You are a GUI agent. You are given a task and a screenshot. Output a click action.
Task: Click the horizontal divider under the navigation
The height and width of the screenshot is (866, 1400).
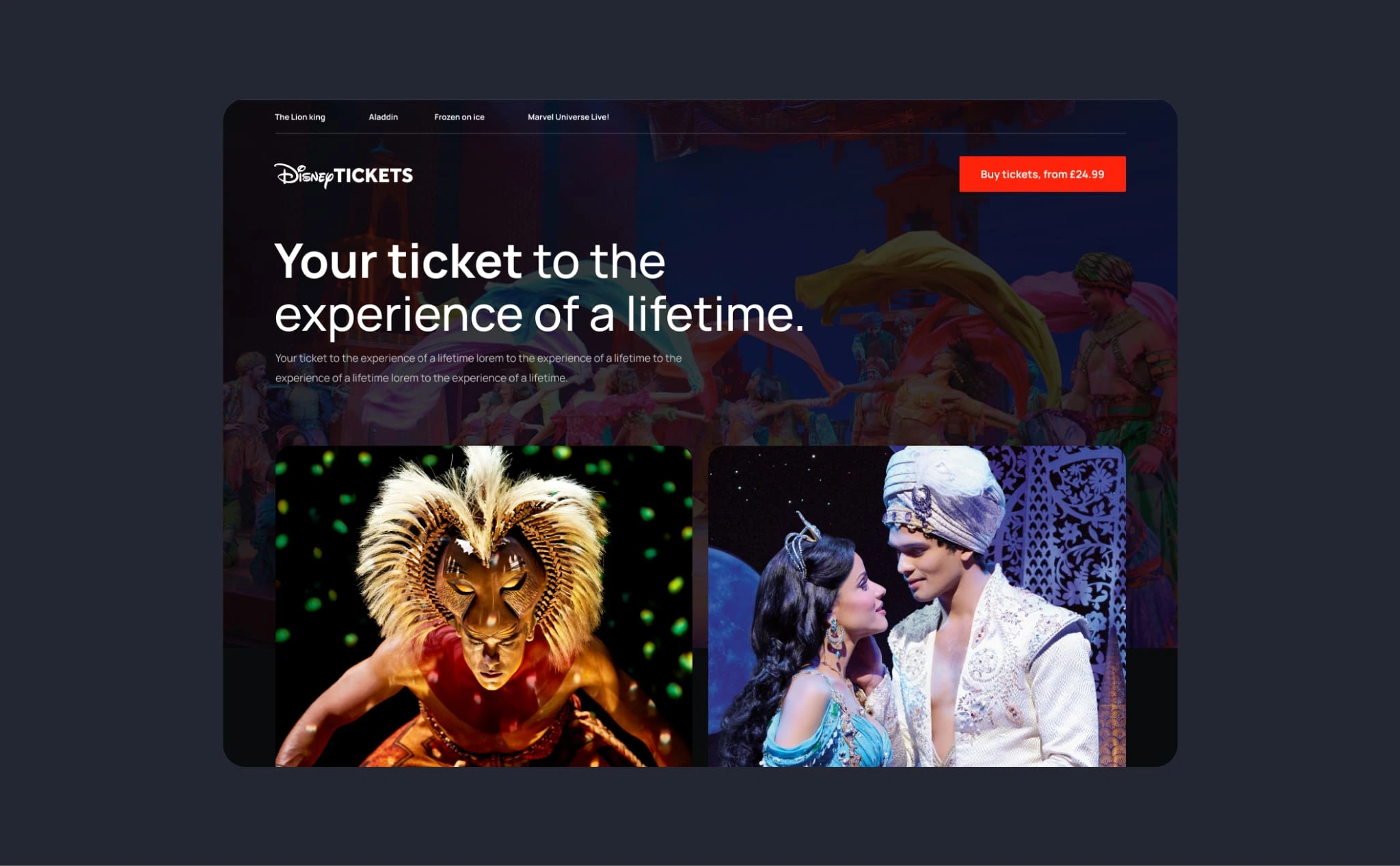(700, 133)
